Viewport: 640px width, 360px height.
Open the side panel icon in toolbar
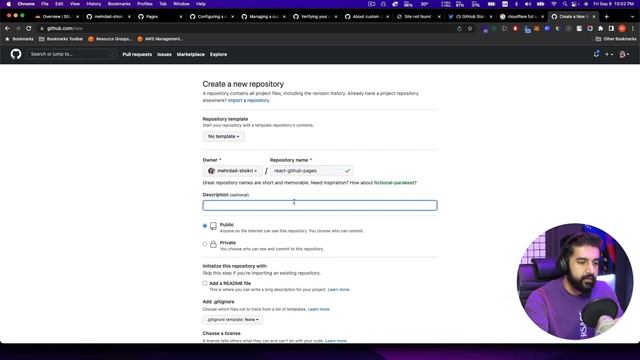pos(611,29)
